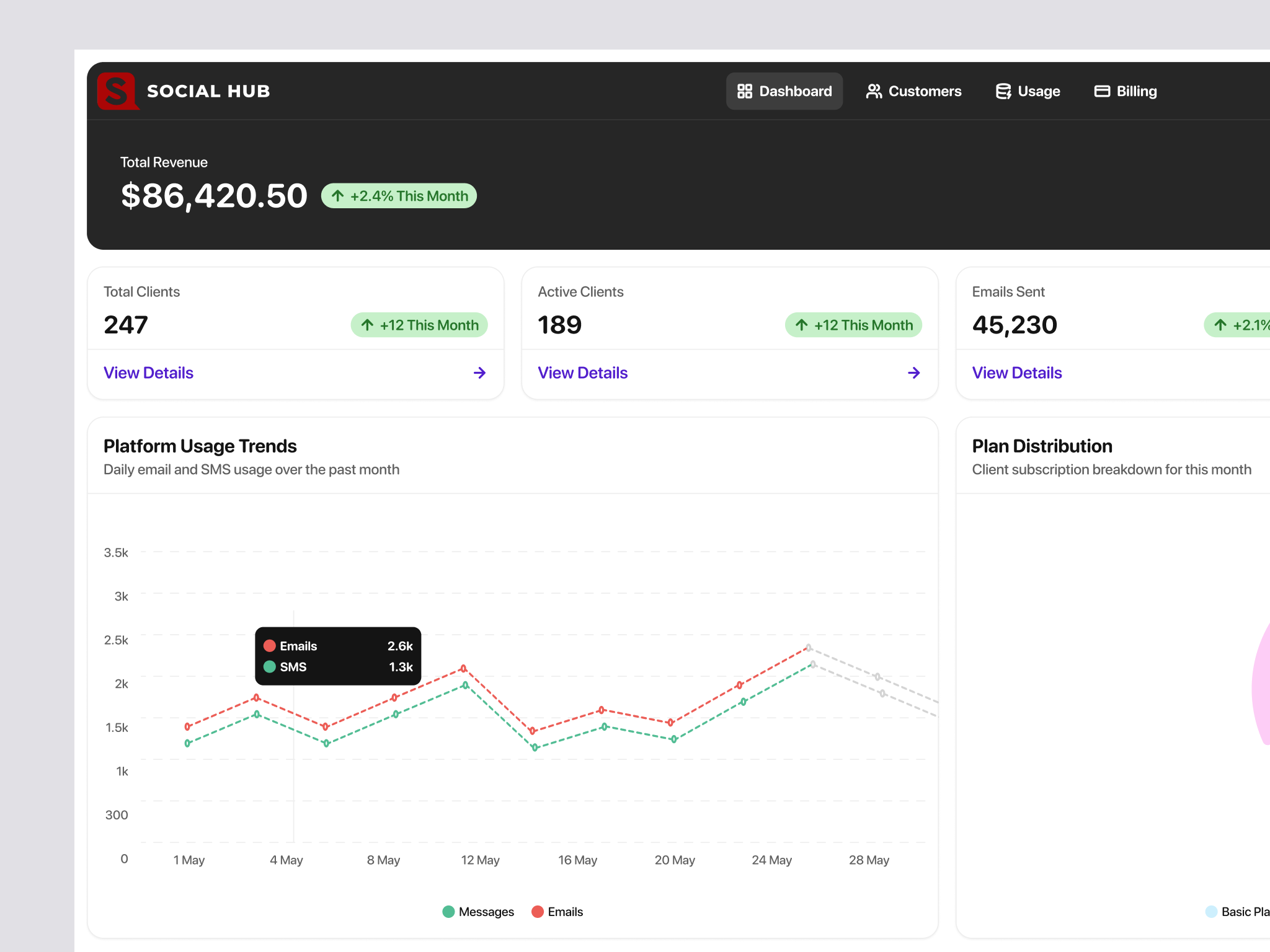Open View Details under Emails Sent
Image resolution: width=1270 pixels, height=952 pixels.
(1016, 372)
